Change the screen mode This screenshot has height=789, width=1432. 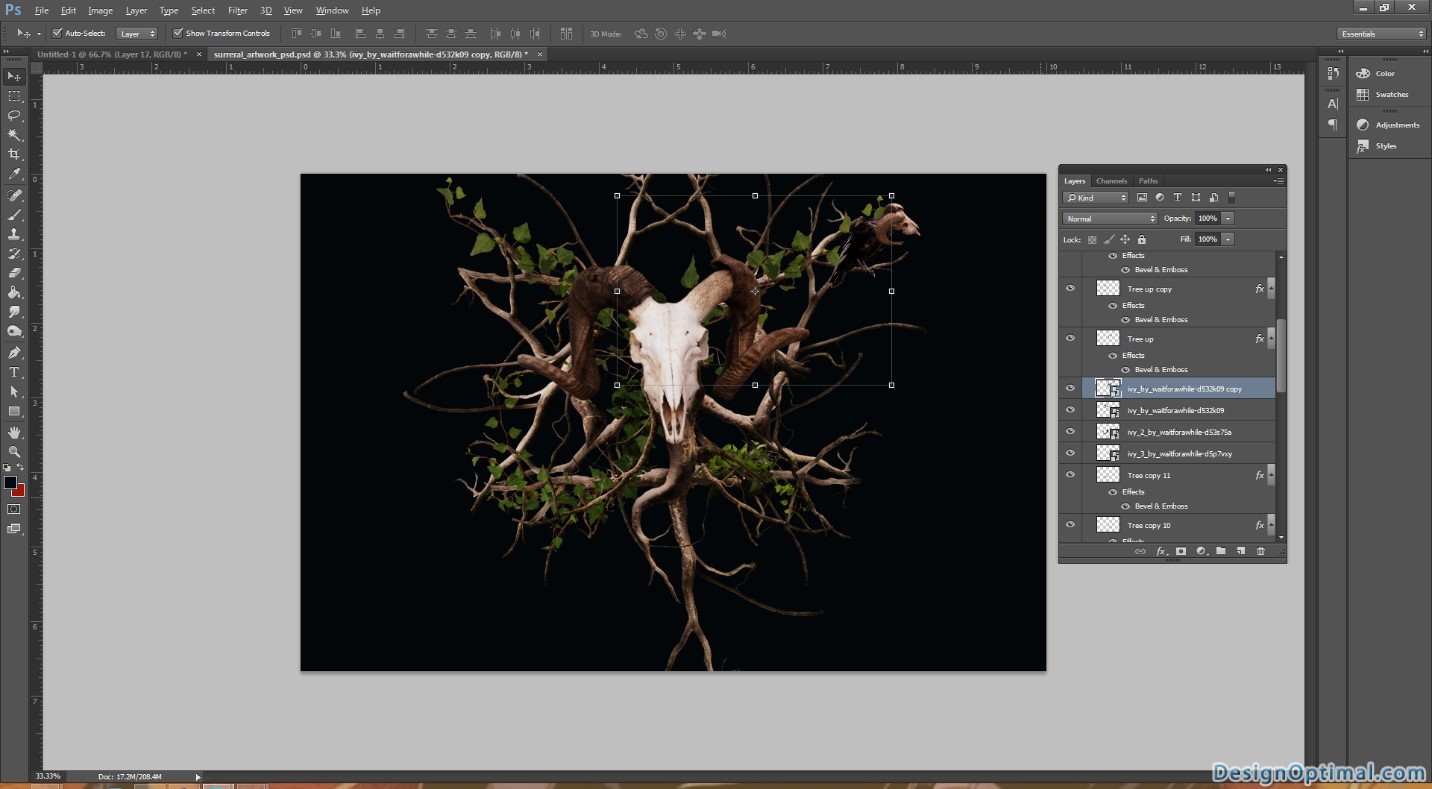coord(14,528)
